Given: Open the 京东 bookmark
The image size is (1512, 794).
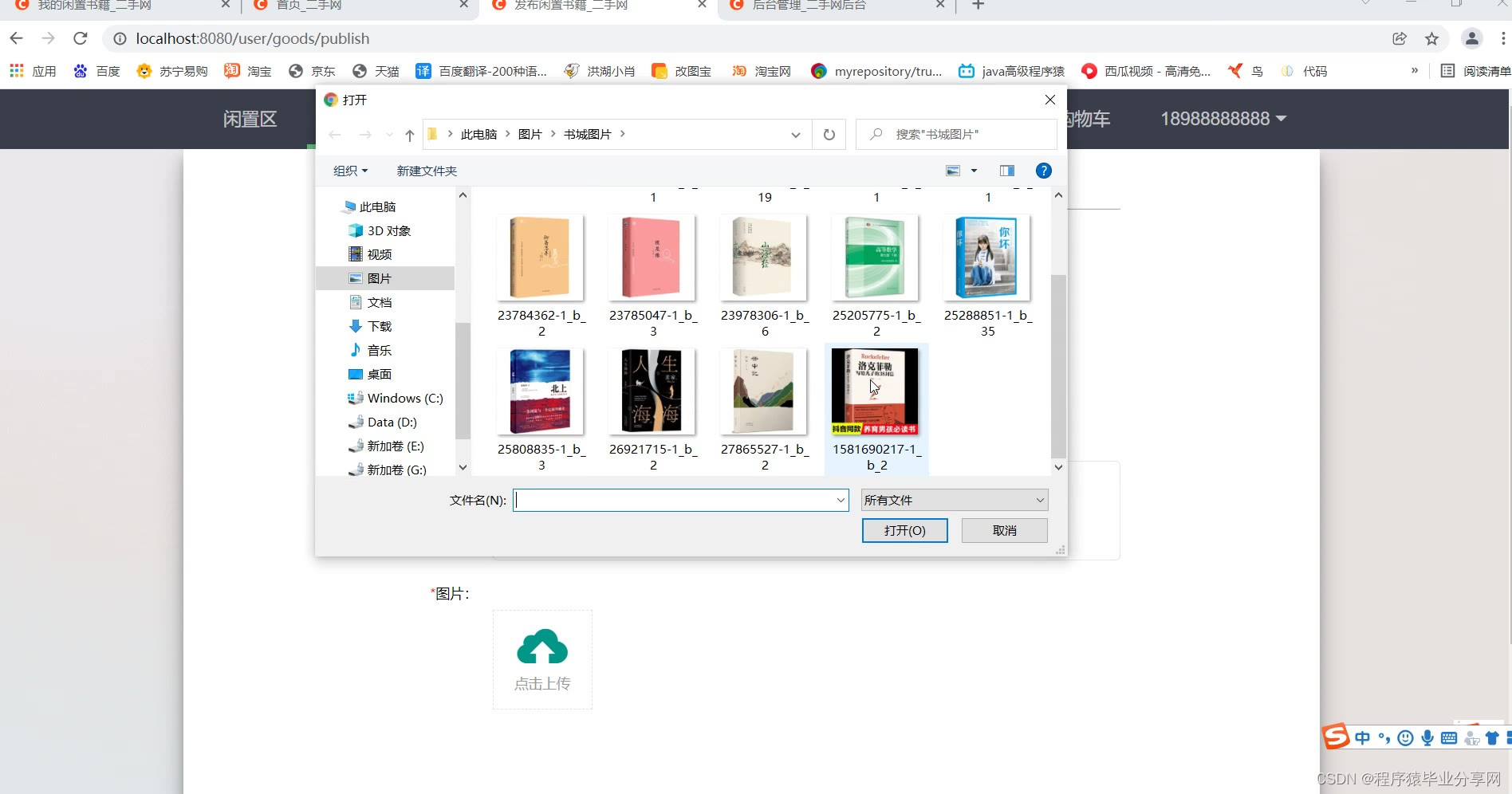Looking at the screenshot, I should tap(312, 71).
